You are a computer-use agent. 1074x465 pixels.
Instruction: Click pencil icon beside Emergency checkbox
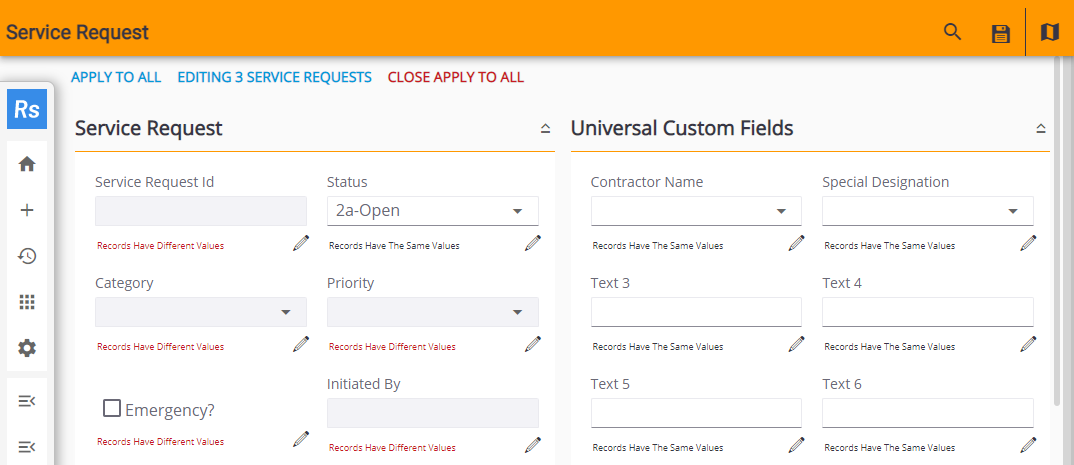301,439
